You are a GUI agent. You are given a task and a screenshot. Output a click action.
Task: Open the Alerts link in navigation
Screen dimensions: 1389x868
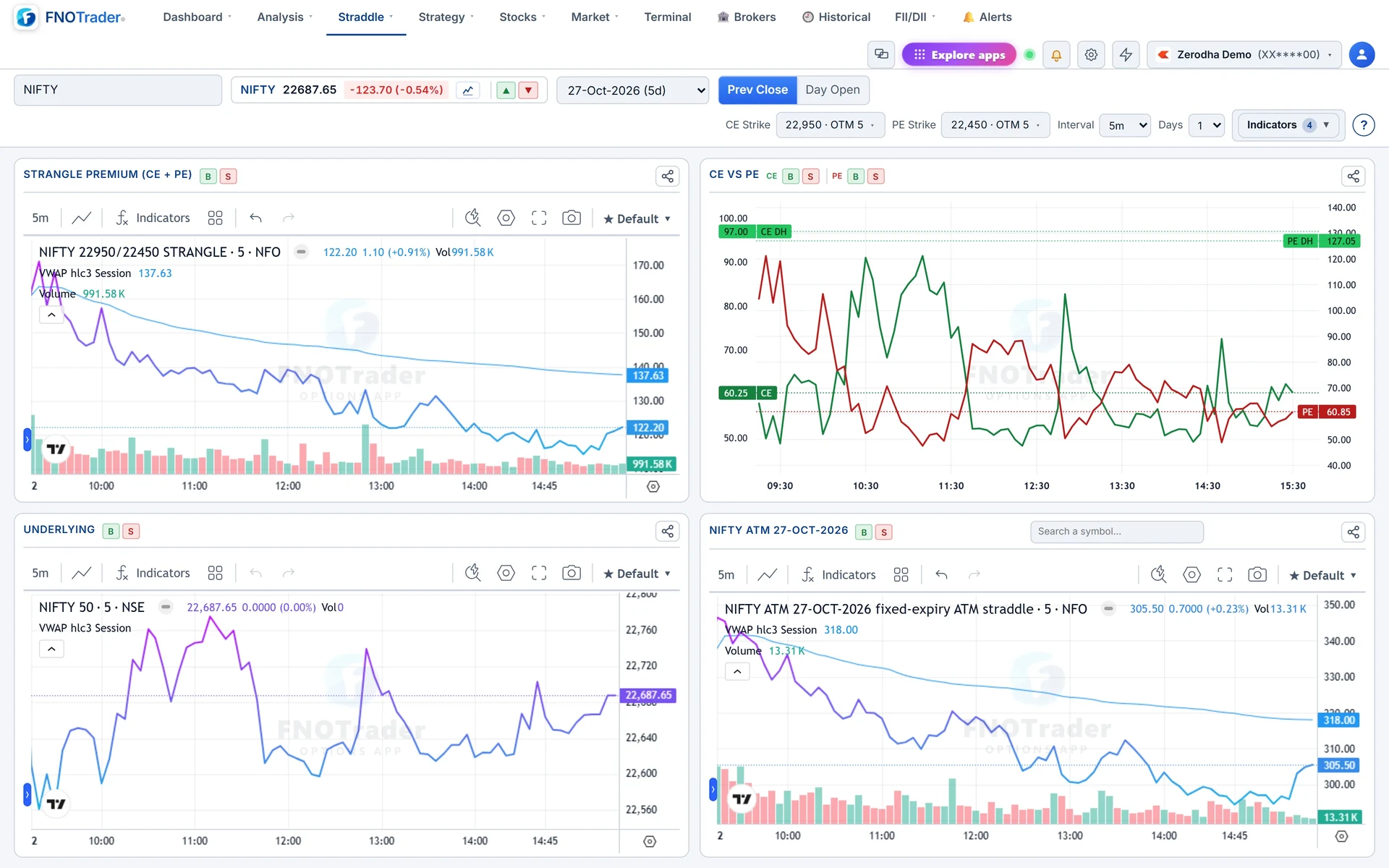coord(987,17)
